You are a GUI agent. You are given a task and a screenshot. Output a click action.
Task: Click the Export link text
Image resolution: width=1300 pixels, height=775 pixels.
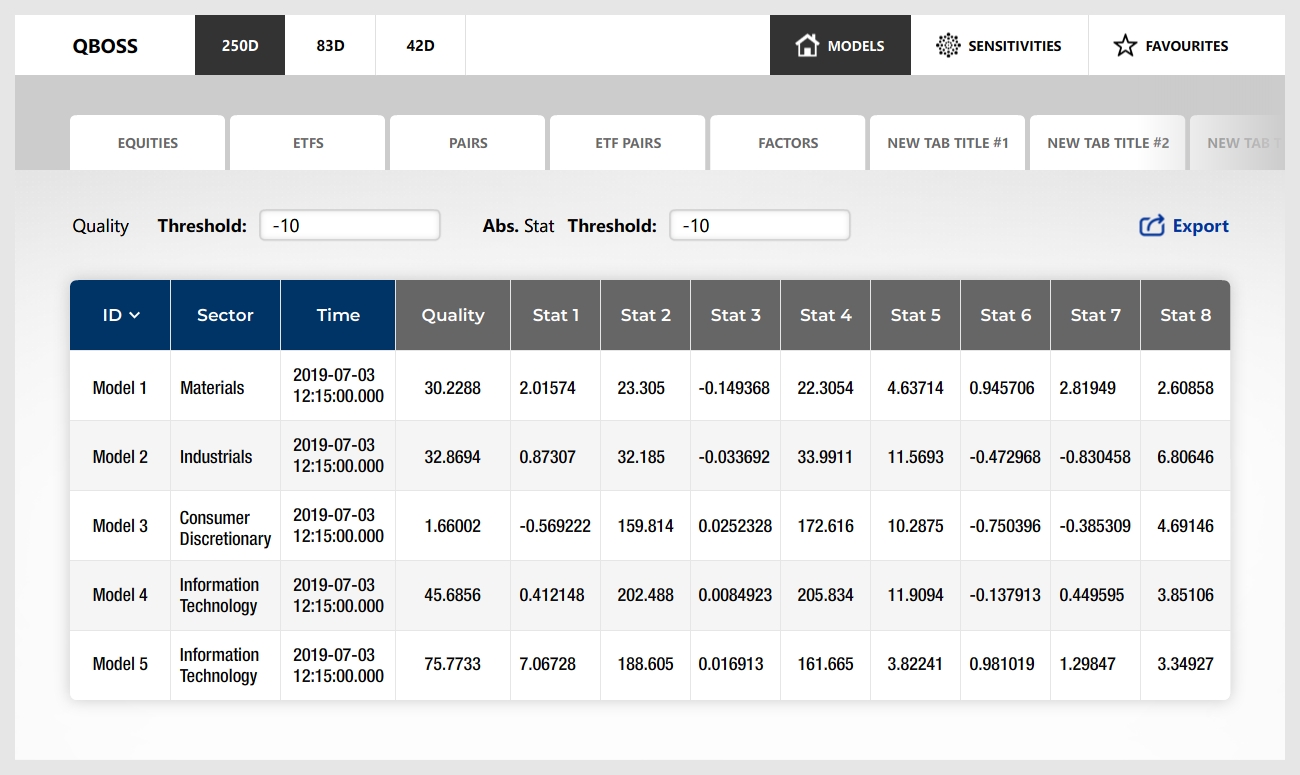[1200, 226]
